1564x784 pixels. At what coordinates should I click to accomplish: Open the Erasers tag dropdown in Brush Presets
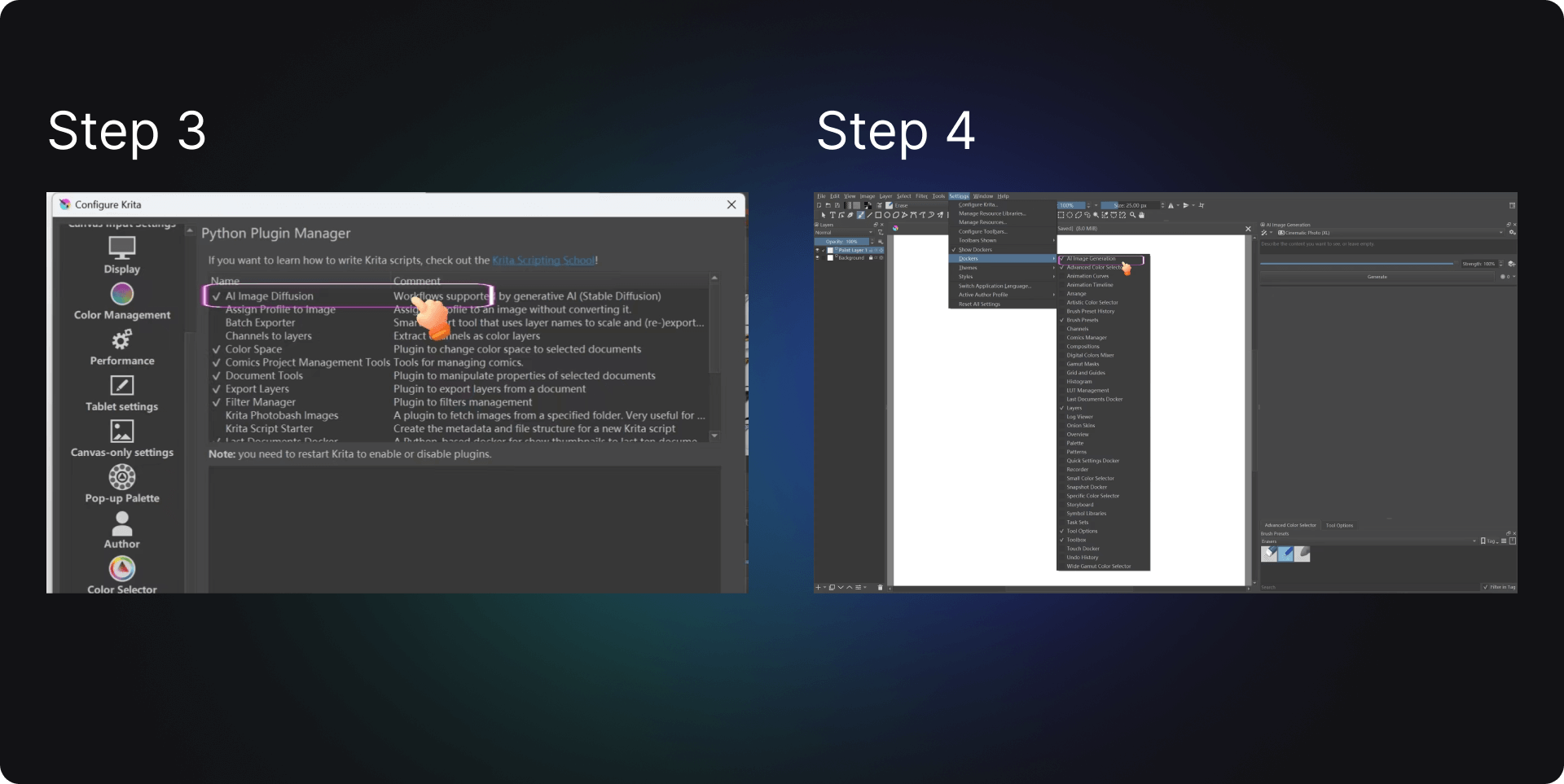pyautogui.click(x=1368, y=541)
